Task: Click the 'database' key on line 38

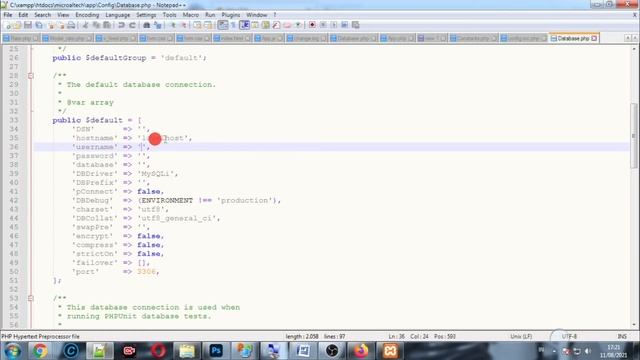Action: pos(95,165)
